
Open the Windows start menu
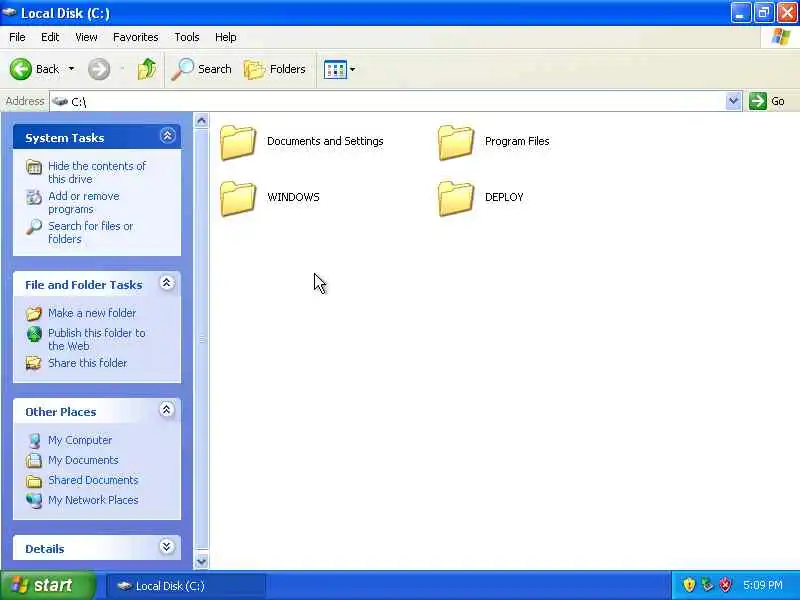47,585
